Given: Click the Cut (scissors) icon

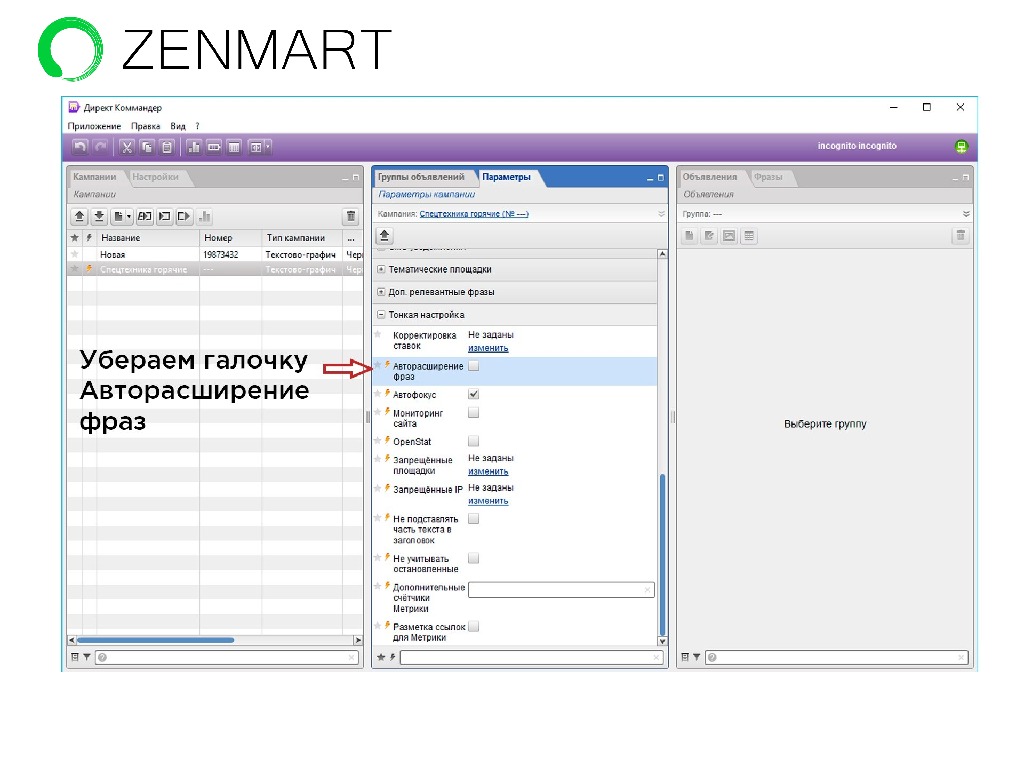Looking at the screenshot, I should [x=127, y=147].
